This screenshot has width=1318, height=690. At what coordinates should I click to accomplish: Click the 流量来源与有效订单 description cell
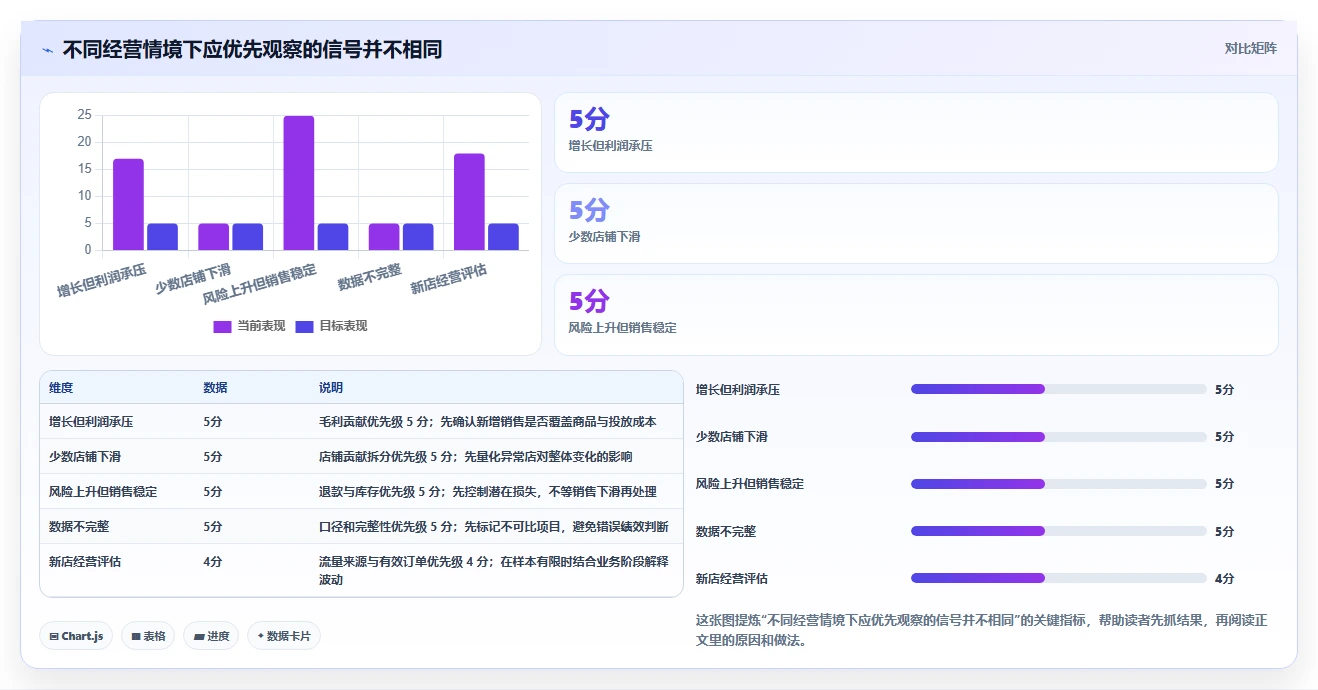(x=494, y=570)
